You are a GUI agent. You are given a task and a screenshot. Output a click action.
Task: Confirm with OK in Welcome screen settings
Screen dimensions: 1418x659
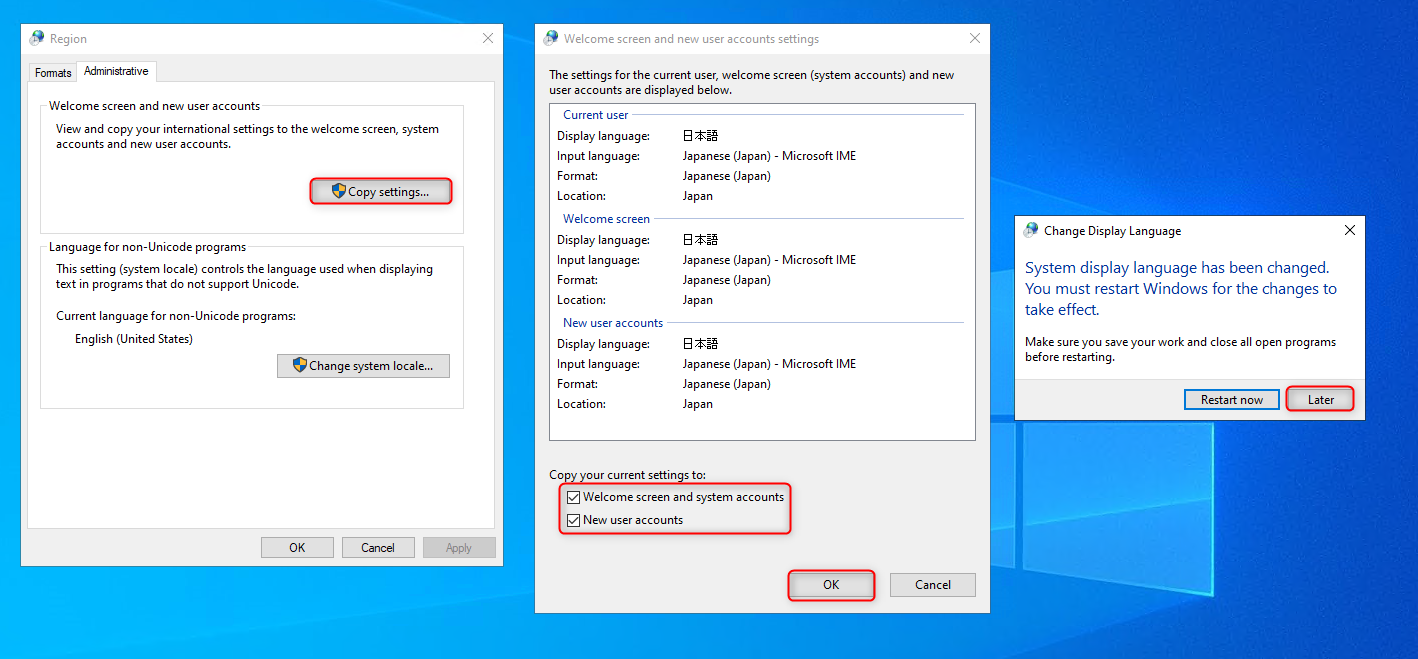(831, 585)
